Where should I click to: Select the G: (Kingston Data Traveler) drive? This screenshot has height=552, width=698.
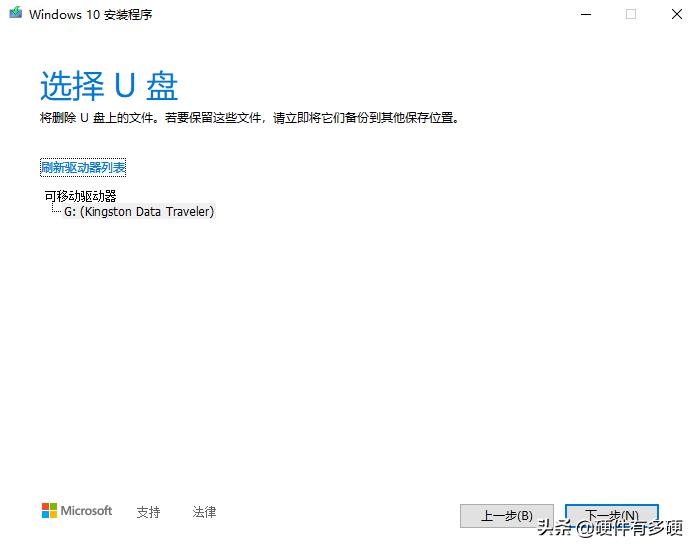click(139, 211)
